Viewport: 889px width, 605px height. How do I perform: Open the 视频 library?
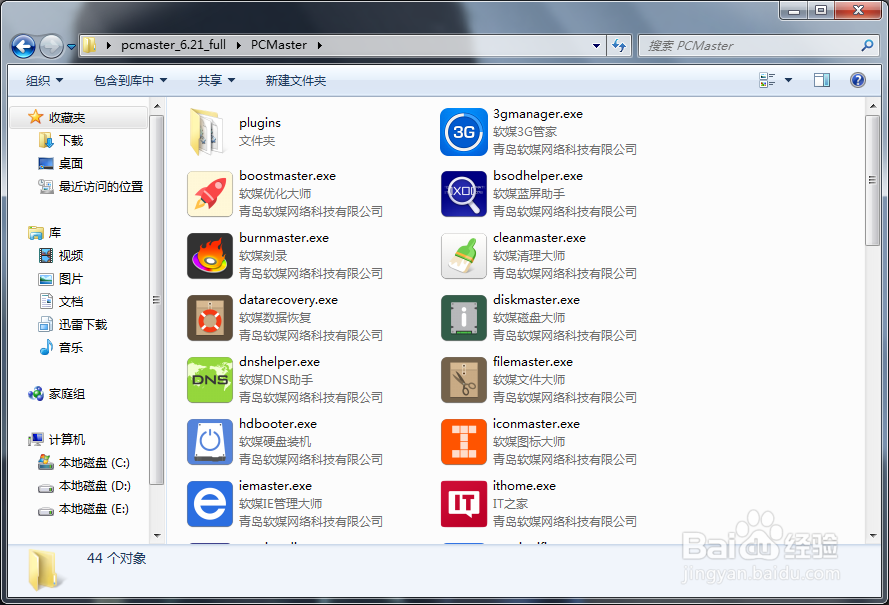point(71,256)
